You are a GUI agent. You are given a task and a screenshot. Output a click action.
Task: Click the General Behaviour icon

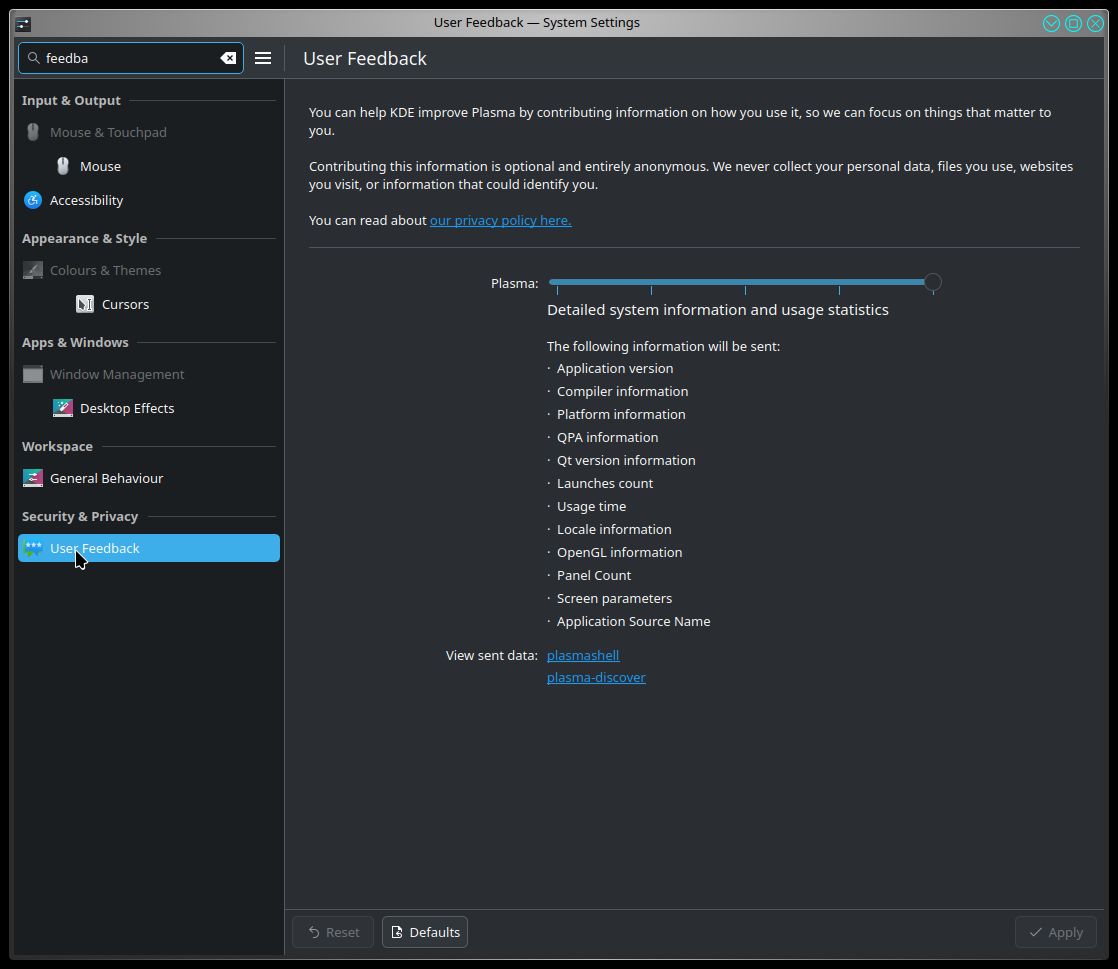[x=33, y=478]
